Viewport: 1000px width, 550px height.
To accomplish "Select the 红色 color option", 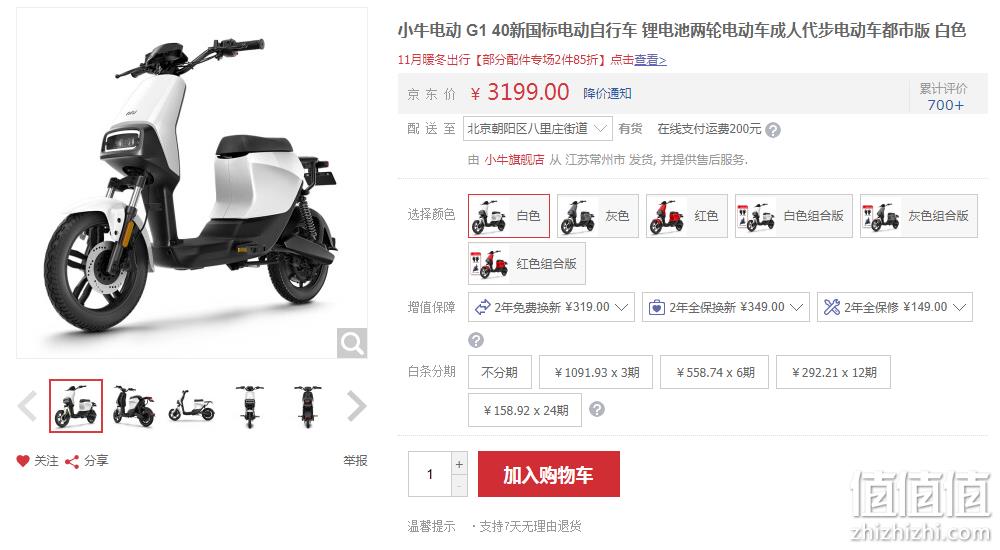I will 687,216.
